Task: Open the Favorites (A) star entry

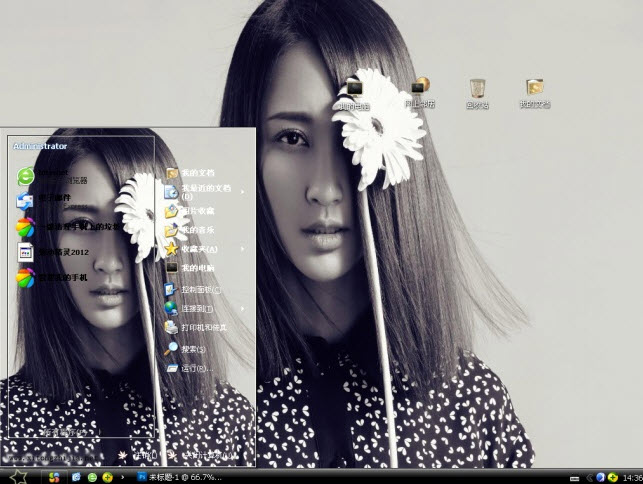Action: pos(192,249)
